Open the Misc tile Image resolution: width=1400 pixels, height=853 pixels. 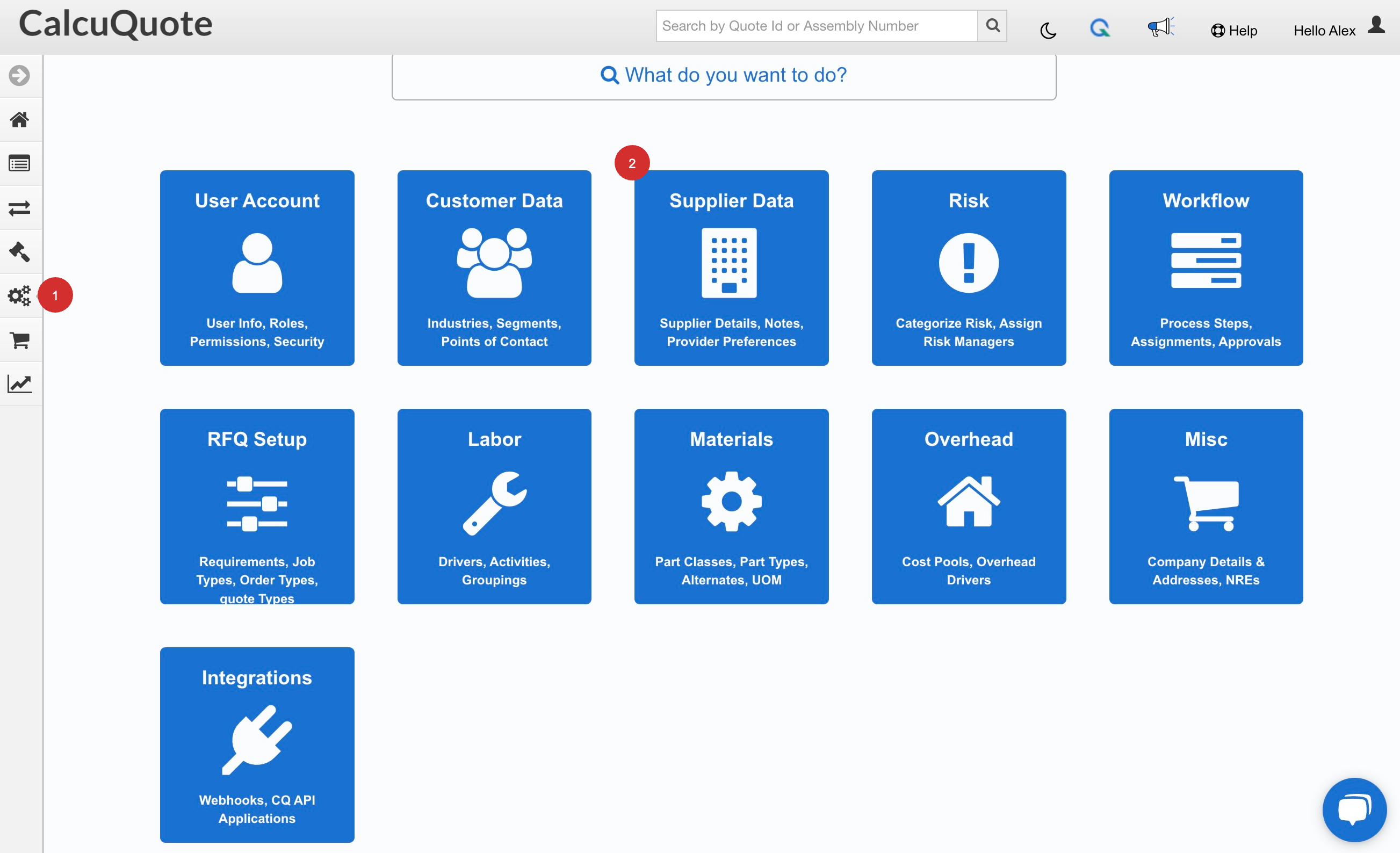[x=1206, y=507]
